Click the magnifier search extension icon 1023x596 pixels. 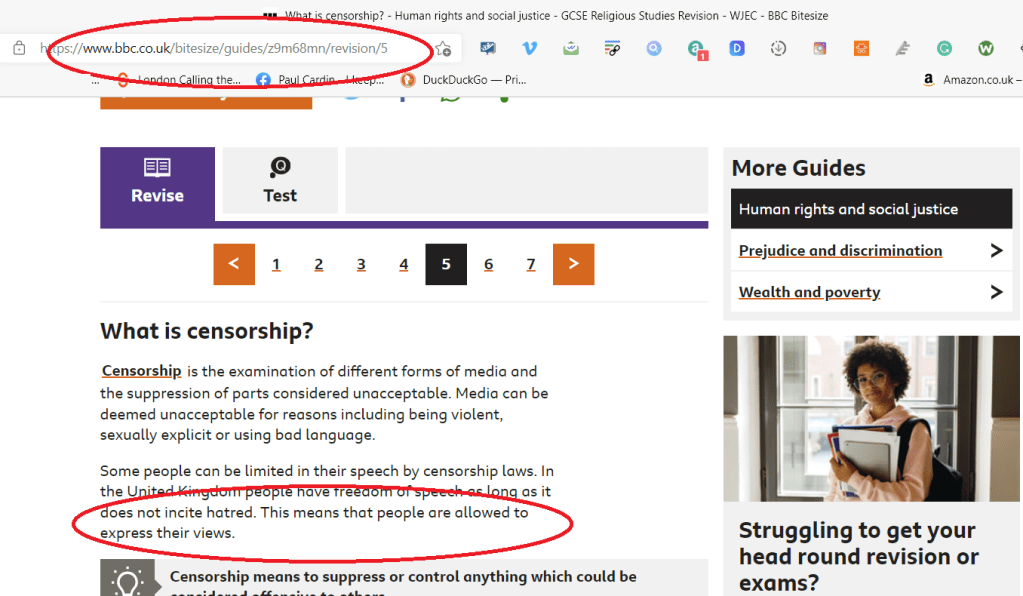pos(654,48)
